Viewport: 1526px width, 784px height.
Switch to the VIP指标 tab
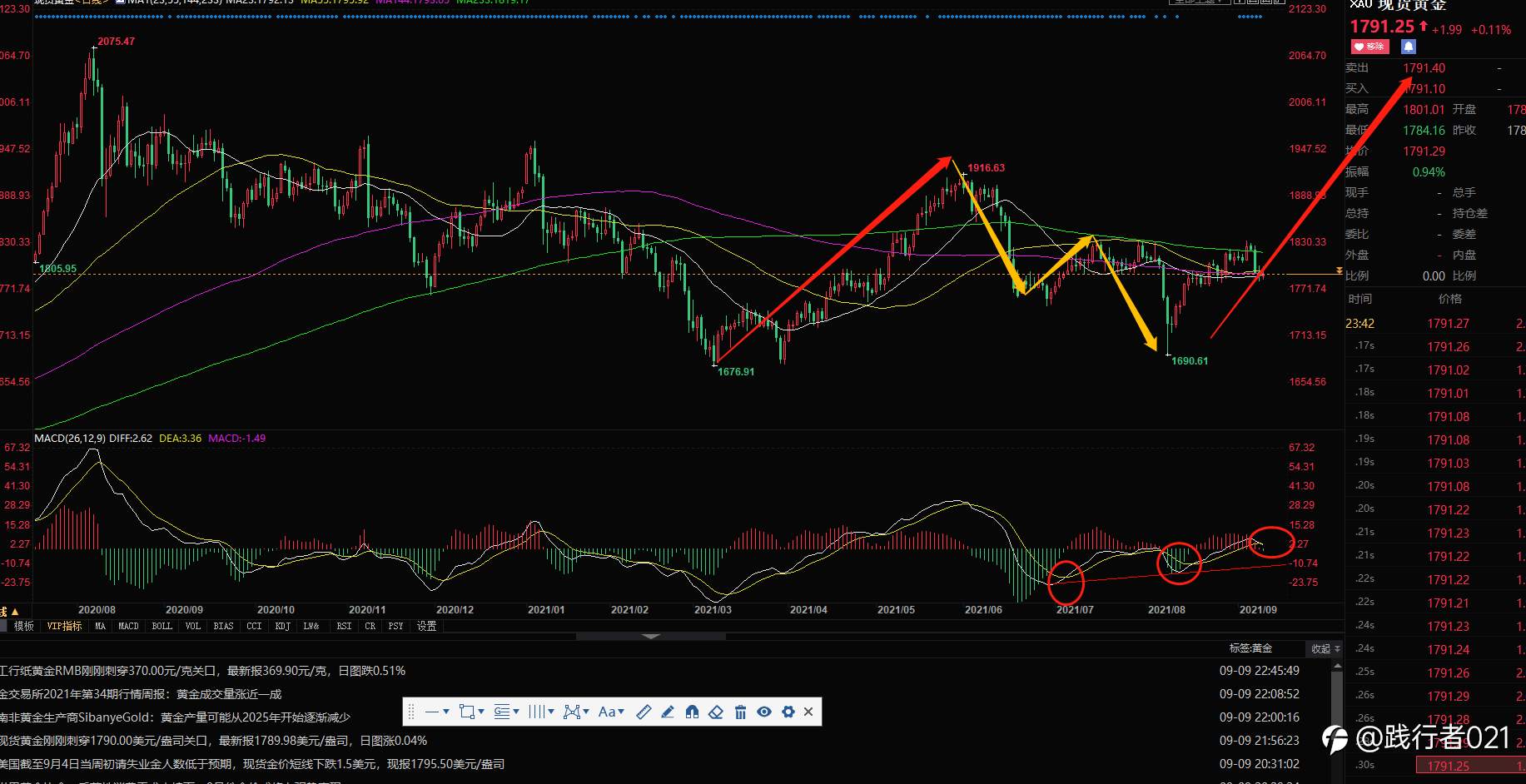click(64, 626)
